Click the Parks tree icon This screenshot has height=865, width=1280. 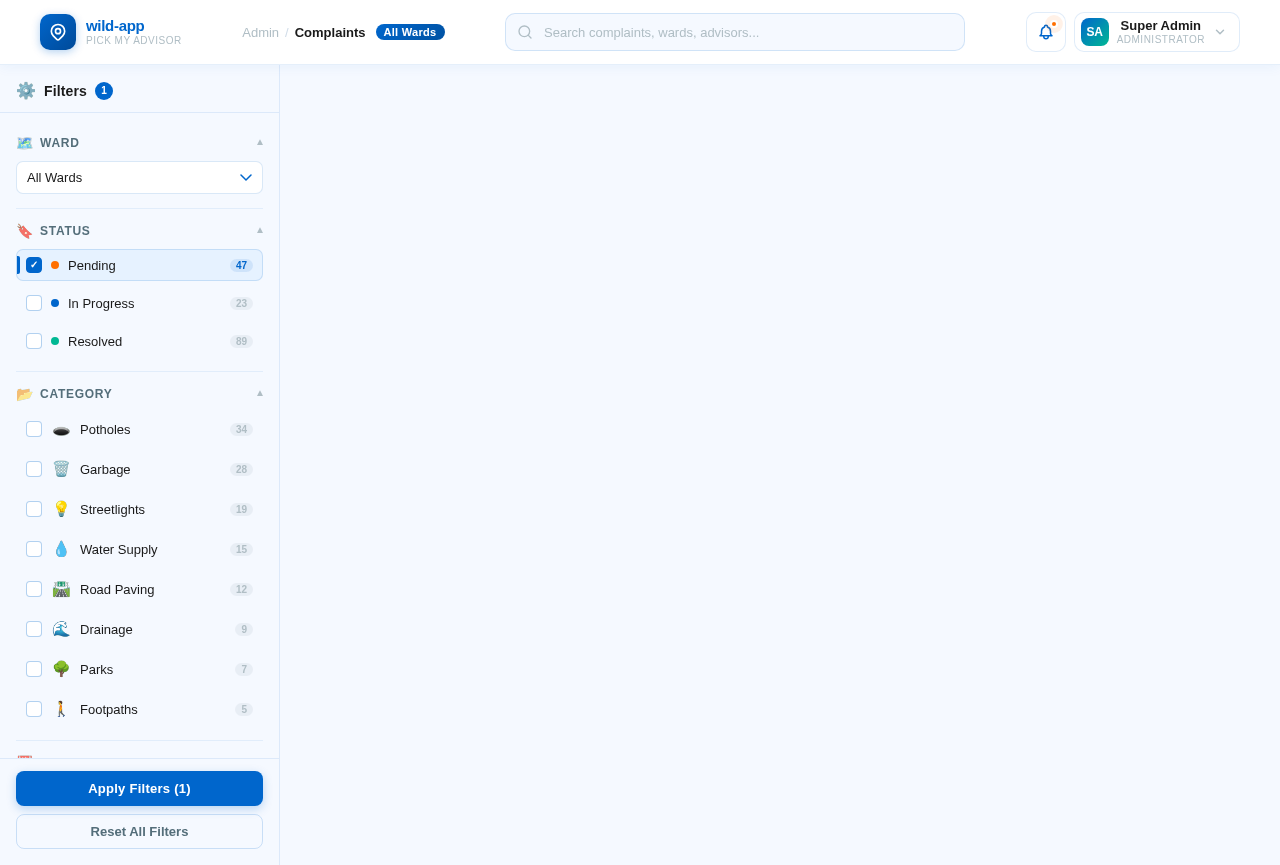click(x=61, y=669)
